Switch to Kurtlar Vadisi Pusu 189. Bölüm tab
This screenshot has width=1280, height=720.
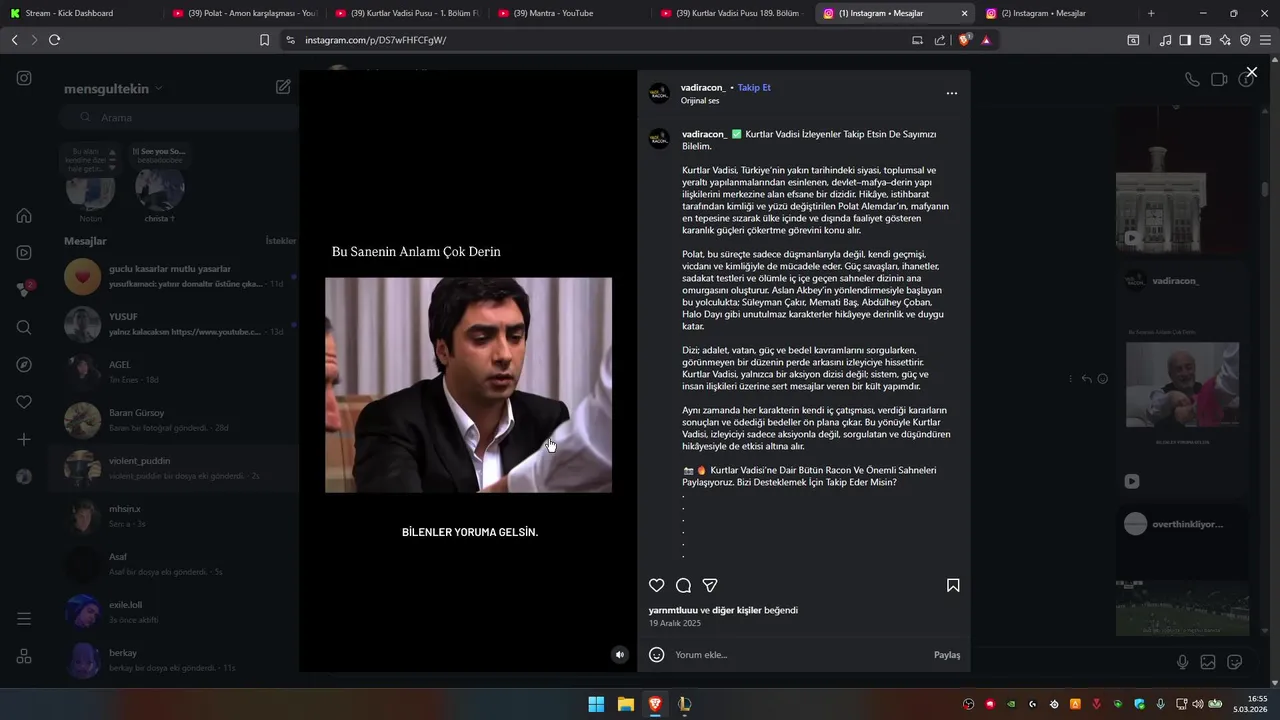(x=731, y=13)
